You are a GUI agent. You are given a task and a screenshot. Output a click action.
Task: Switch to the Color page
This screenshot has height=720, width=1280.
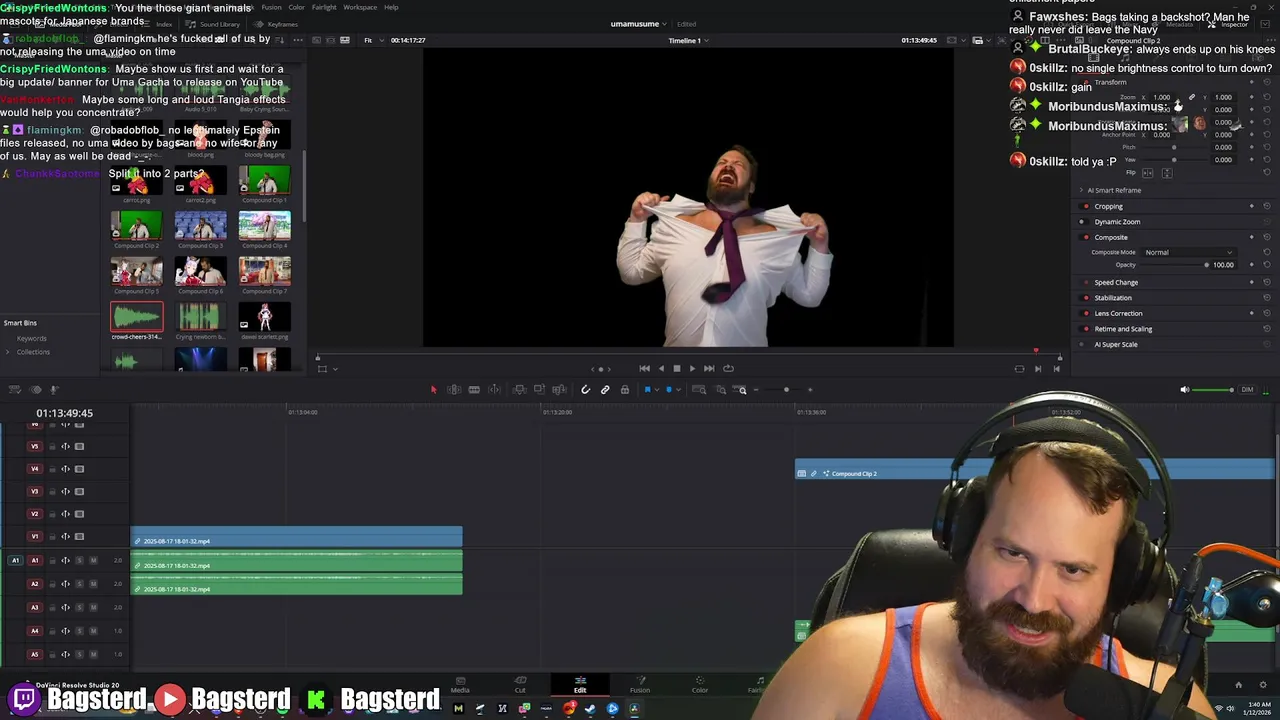coord(700,685)
